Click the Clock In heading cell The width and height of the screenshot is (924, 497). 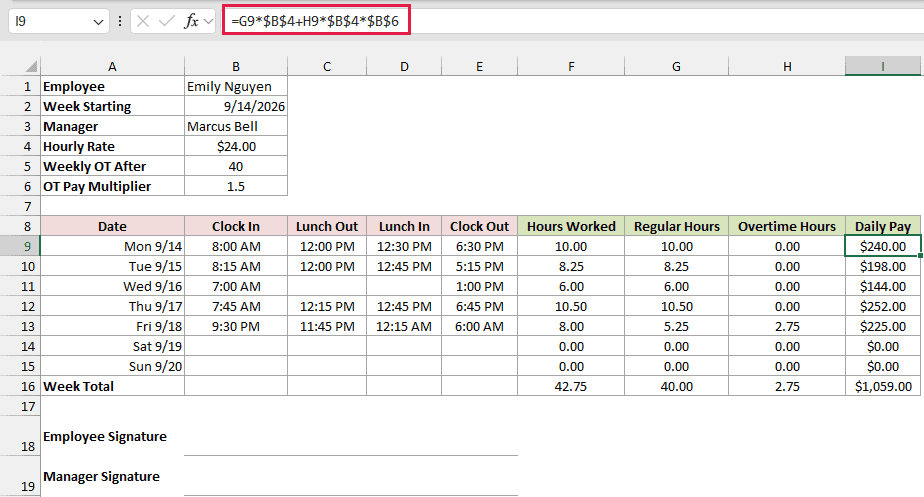[x=236, y=226]
